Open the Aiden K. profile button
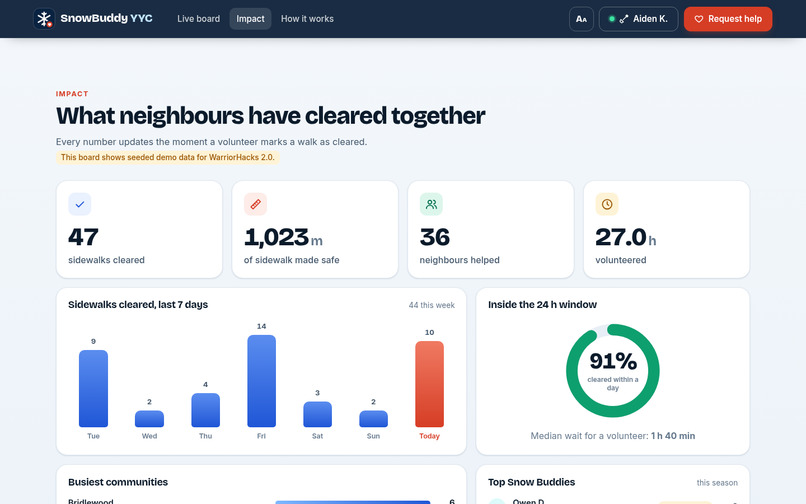Viewport: 806px width, 504px height. (638, 19)
